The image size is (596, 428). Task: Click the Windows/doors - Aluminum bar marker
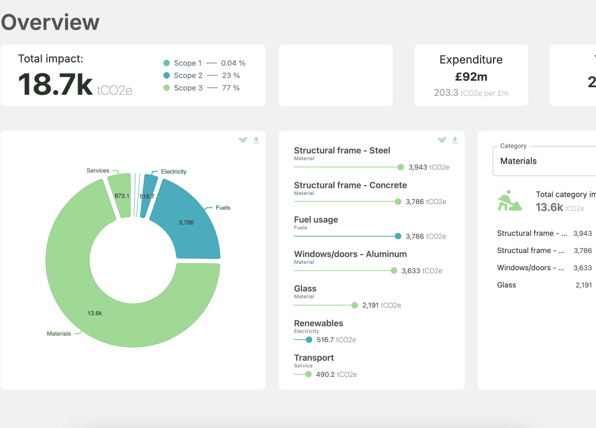tap(394, 271)
